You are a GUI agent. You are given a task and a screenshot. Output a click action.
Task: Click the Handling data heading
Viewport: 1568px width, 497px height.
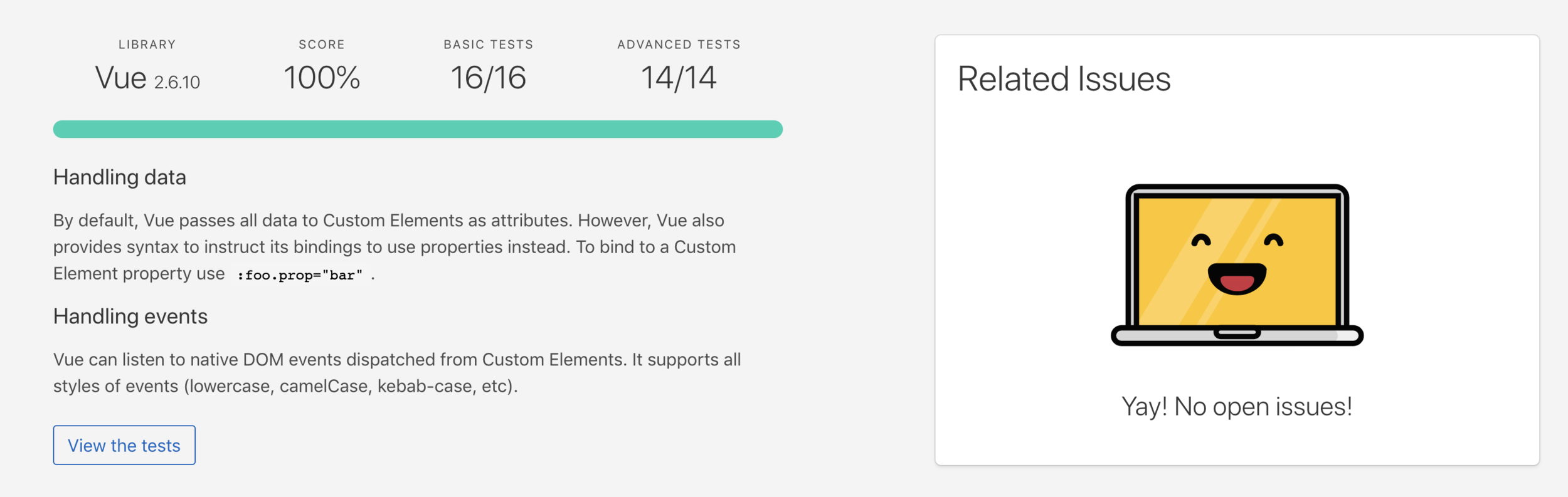(x=120, y=177)
